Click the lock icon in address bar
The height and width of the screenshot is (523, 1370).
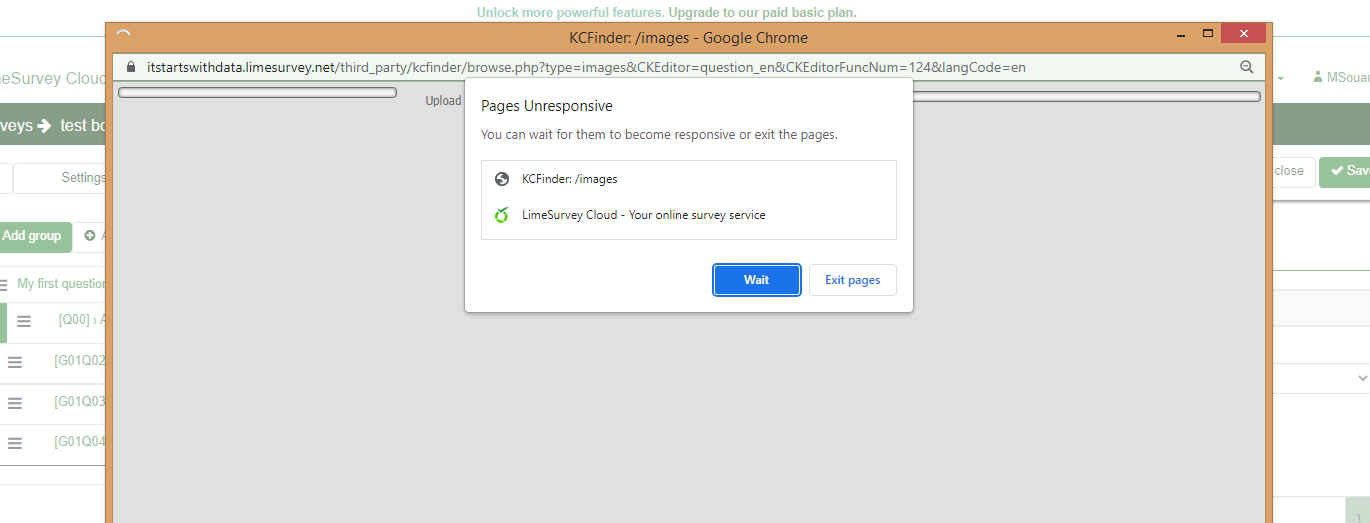(131, 67)
